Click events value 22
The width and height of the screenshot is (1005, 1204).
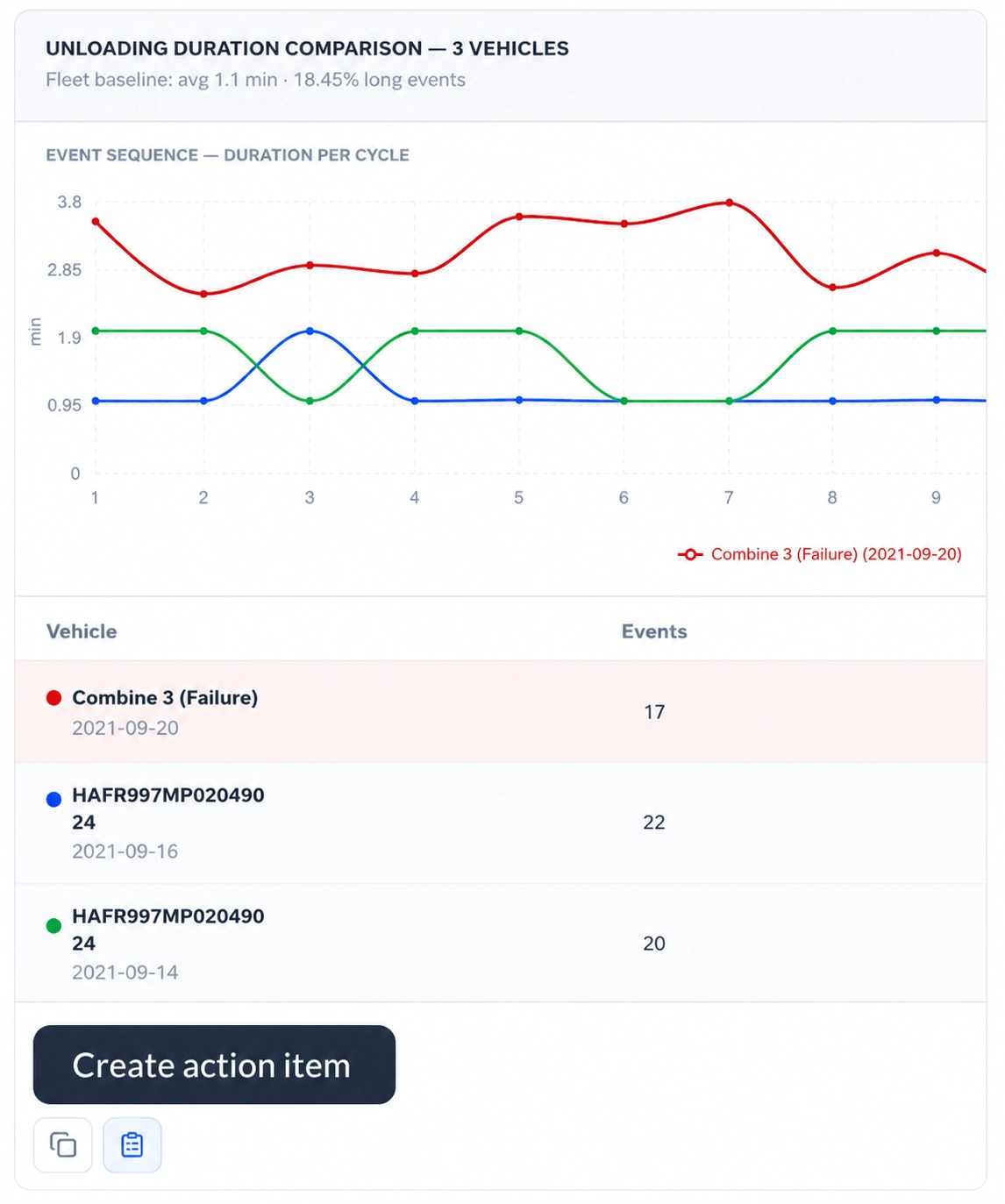click(654, 823)
